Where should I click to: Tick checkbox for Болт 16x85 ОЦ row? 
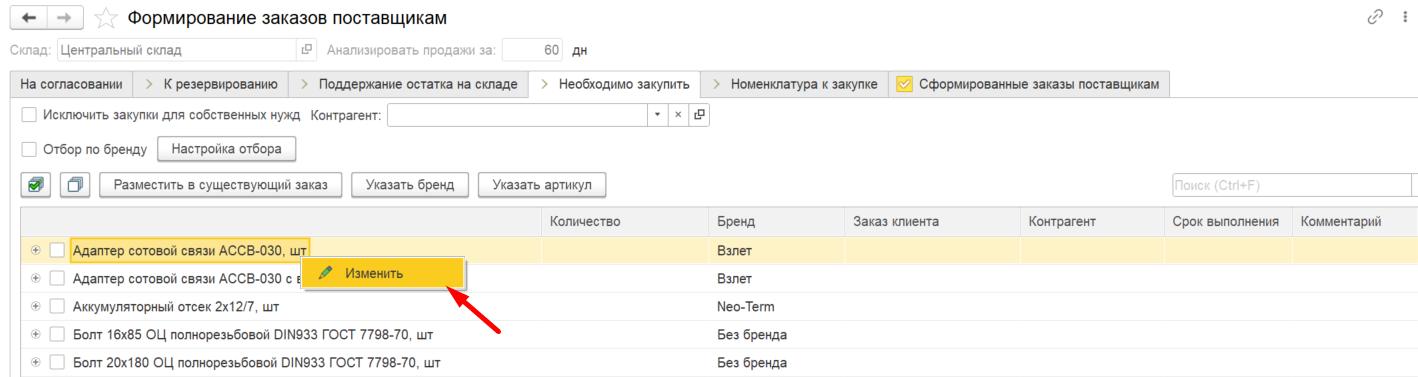tap(57, 334)
